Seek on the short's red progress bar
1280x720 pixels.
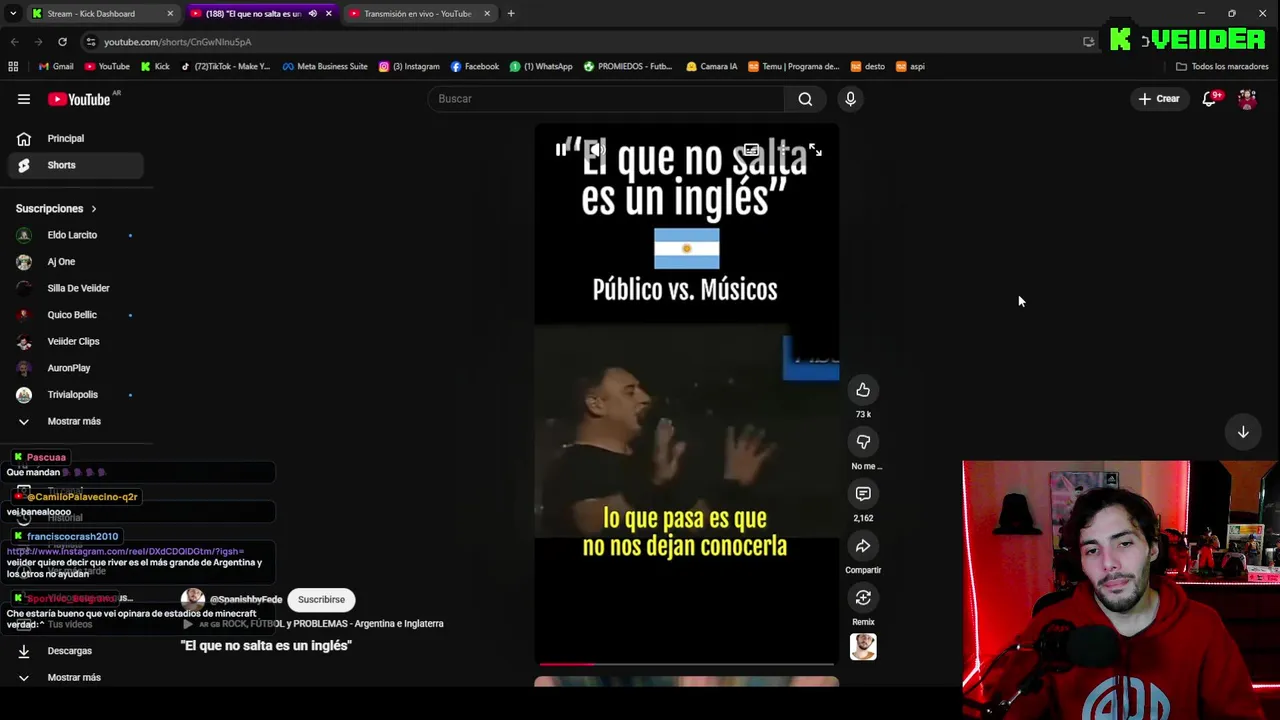(686, 663)
